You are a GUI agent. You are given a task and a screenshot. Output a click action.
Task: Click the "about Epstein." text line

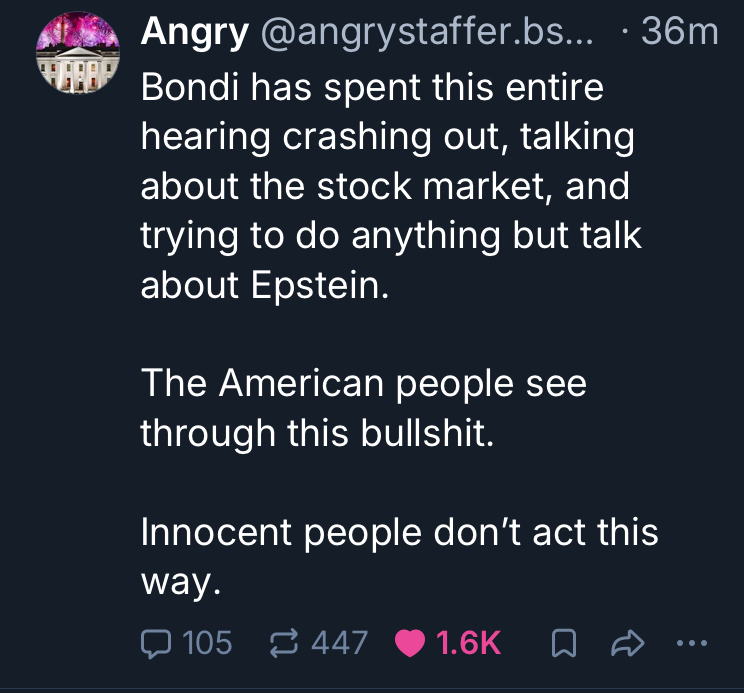pyautogui.click(x=263, y=285)
